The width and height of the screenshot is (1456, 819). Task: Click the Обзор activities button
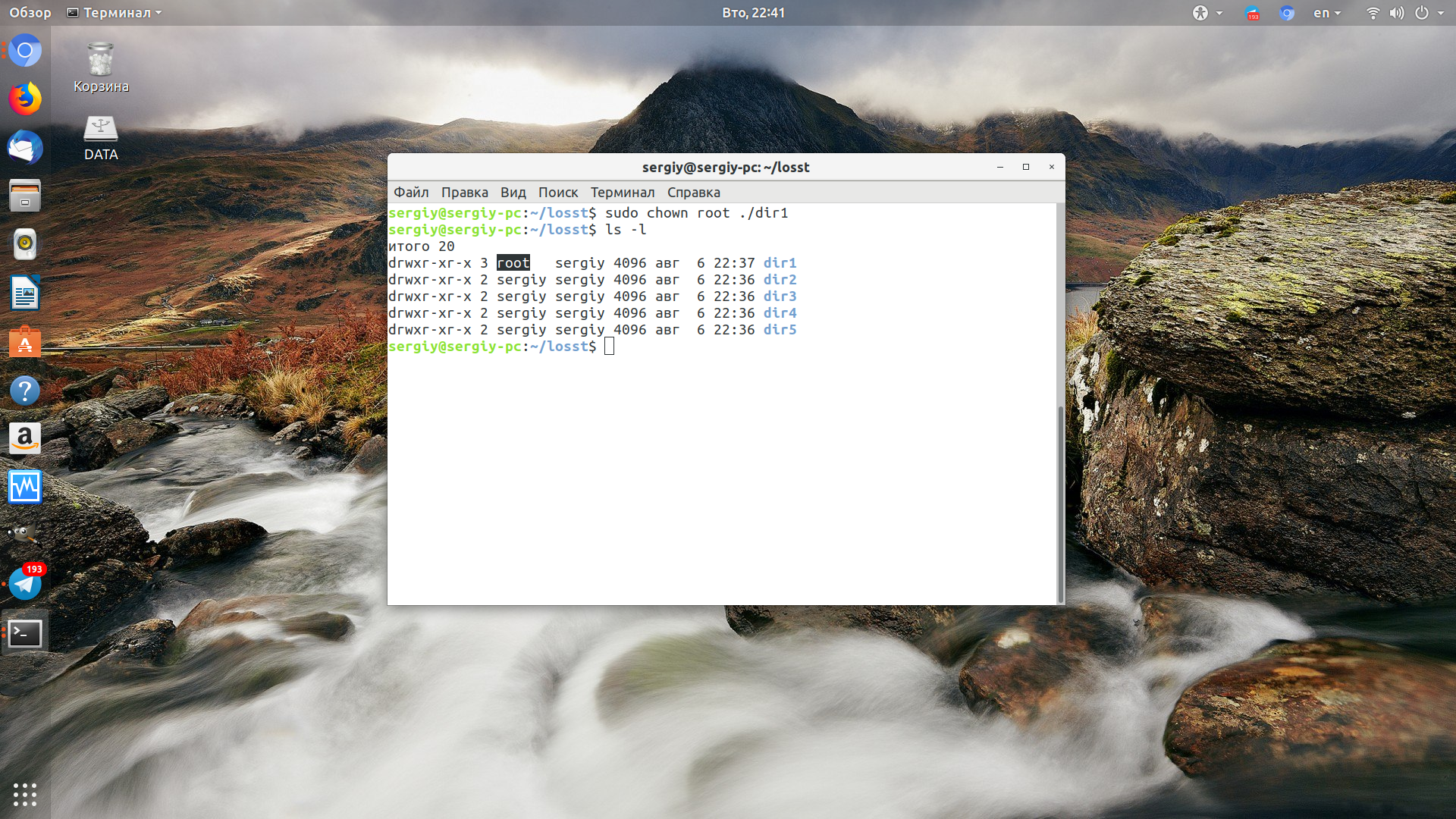tap(30, 13)
